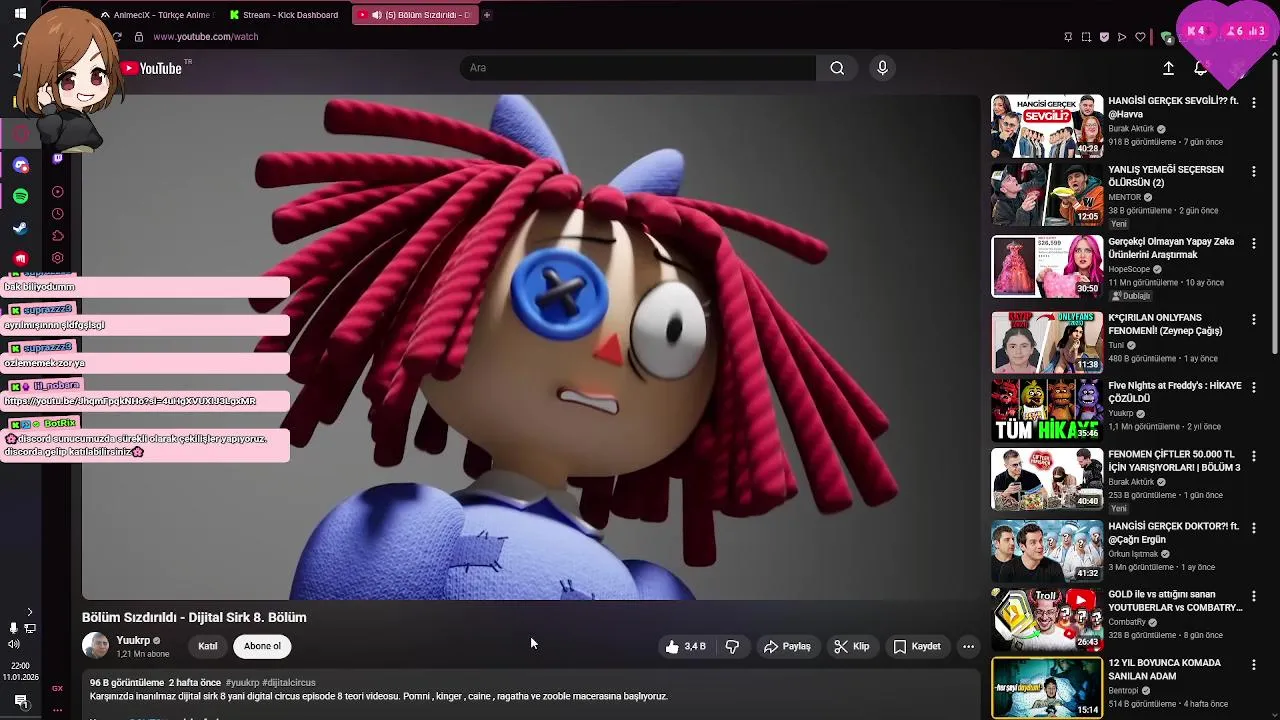The image size is (1280, 720).
Task: Reload the page using the refresh icon
Action: click(116, 37)
